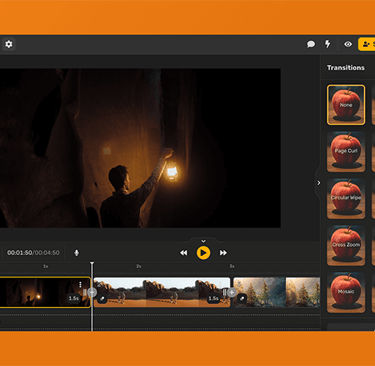
Task: Play the video with the yellow play button
Action: point(203,253)
